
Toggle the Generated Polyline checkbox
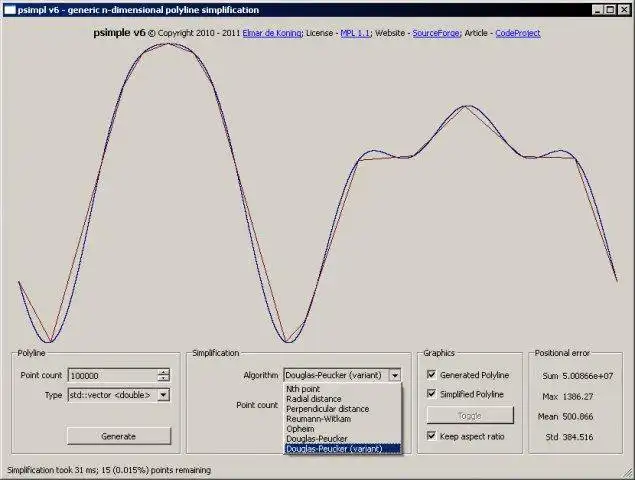tap(432, 375)
